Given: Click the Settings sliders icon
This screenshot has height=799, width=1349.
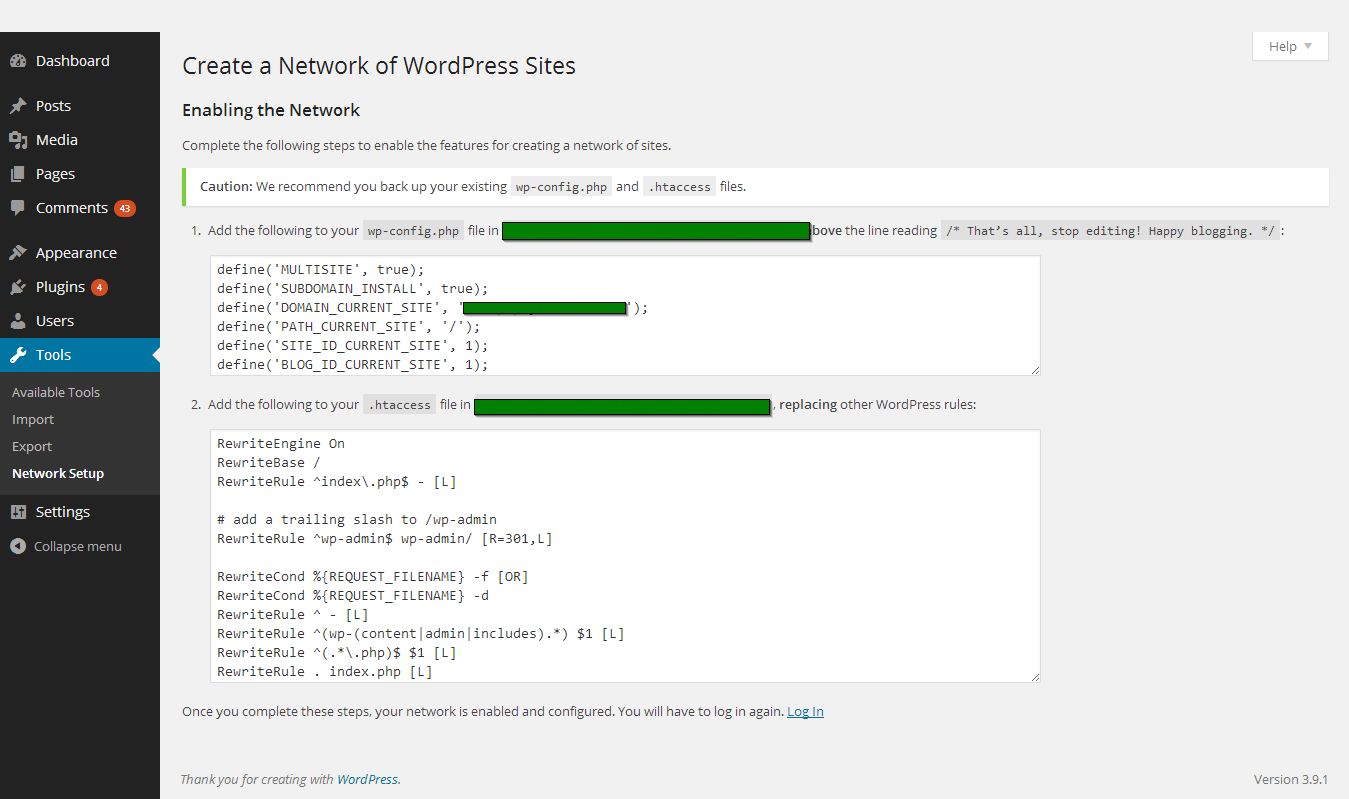Looking at the screenshot, I should point(18,512).
